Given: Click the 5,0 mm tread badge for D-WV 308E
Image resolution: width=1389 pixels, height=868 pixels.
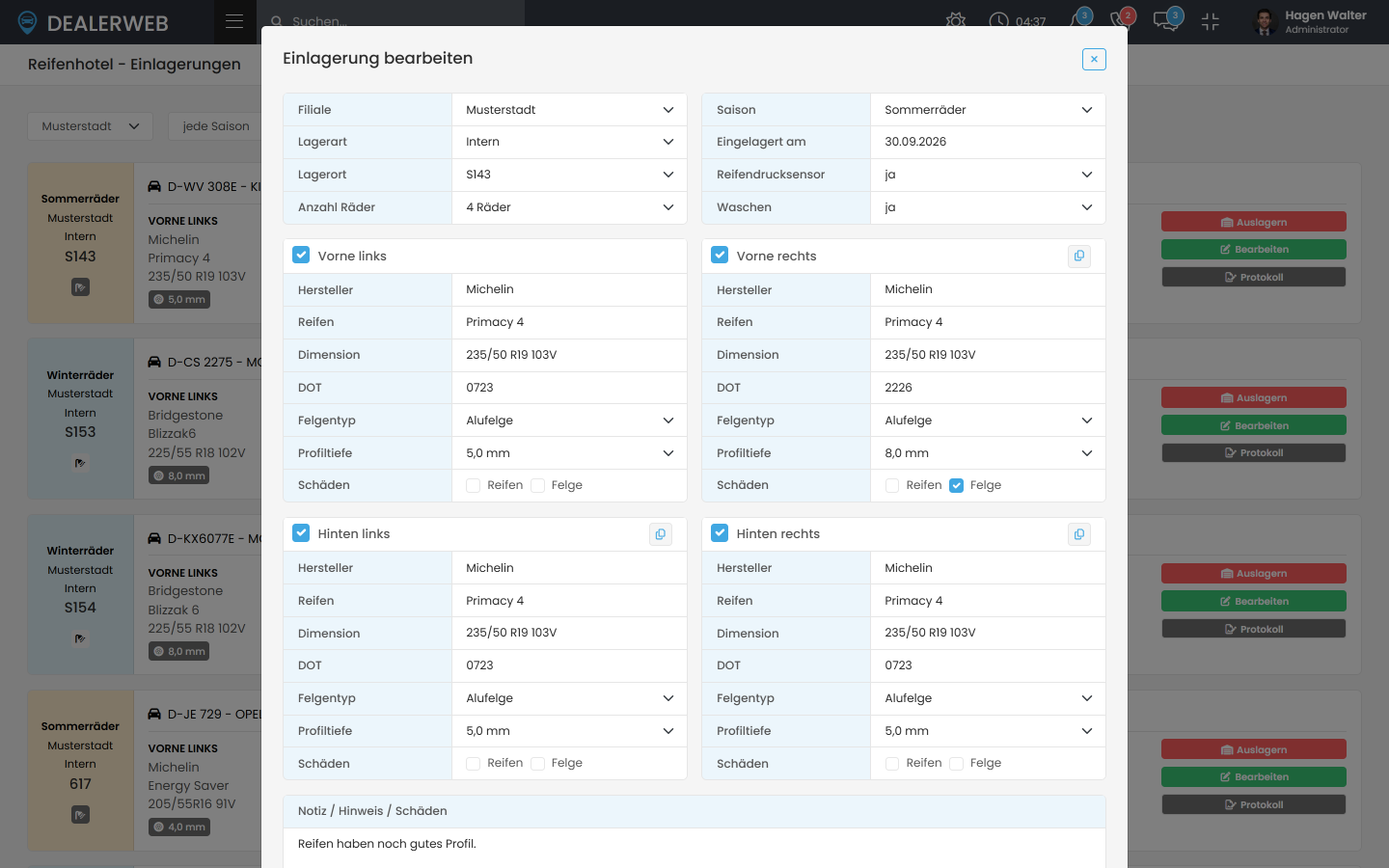Looking at the screenshot, I should tap(180, 299).
